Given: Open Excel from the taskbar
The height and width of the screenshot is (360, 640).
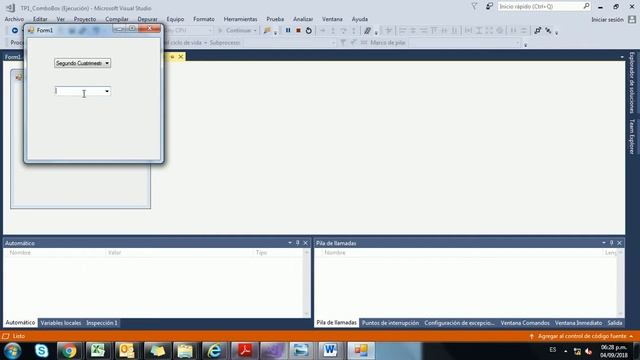Looking at the screenshot, I should click(x=98, y=351).
